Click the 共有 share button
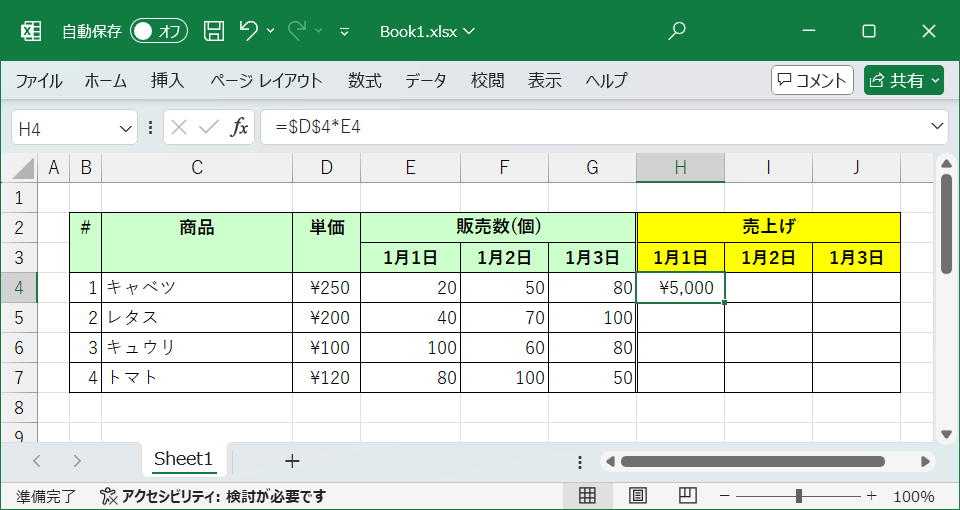960x510 pixels. coord(904,81)
